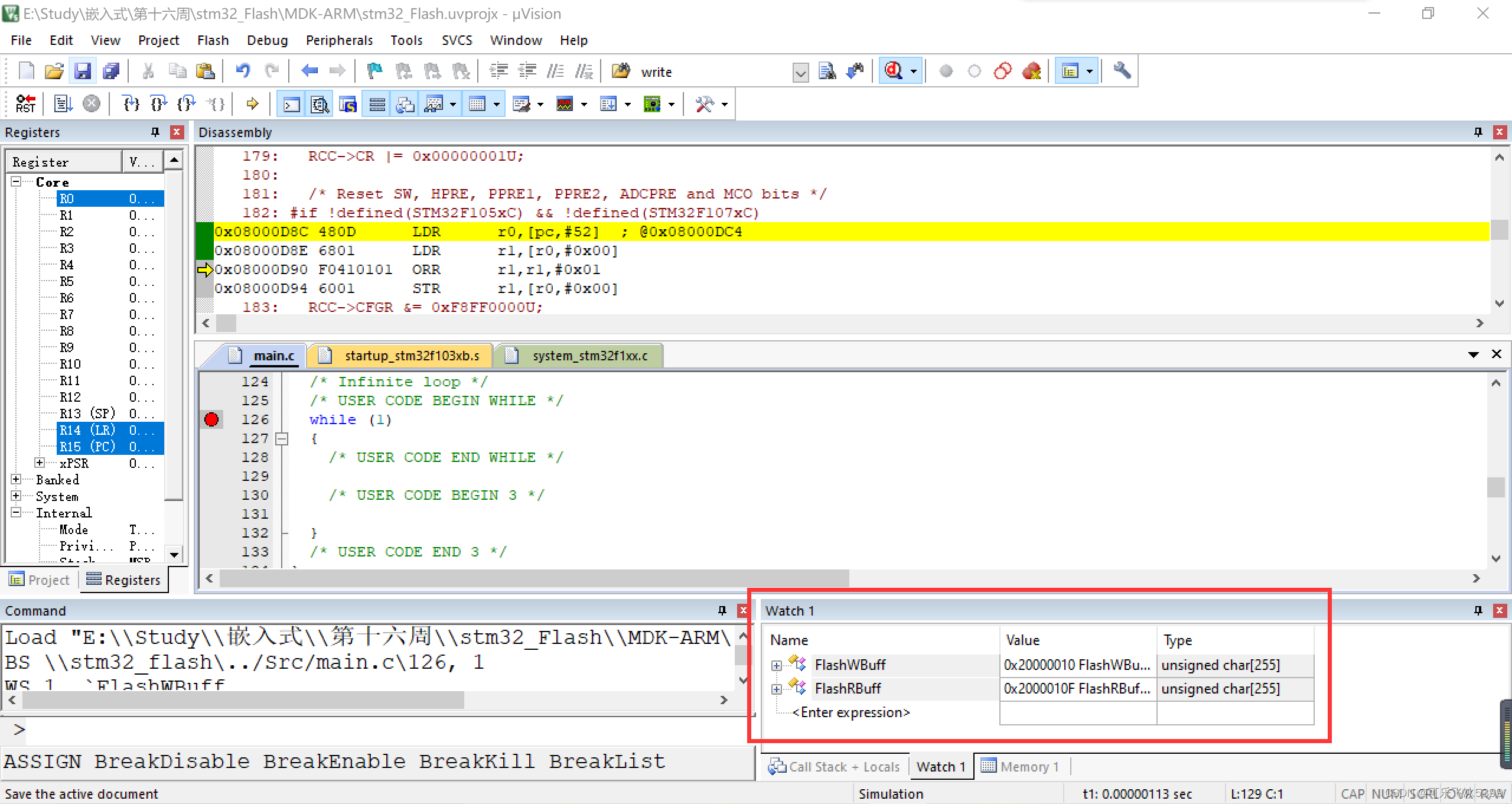Click the Enter expression watch field
This screenshot has height=804, width=1512.
click(850, 712)
